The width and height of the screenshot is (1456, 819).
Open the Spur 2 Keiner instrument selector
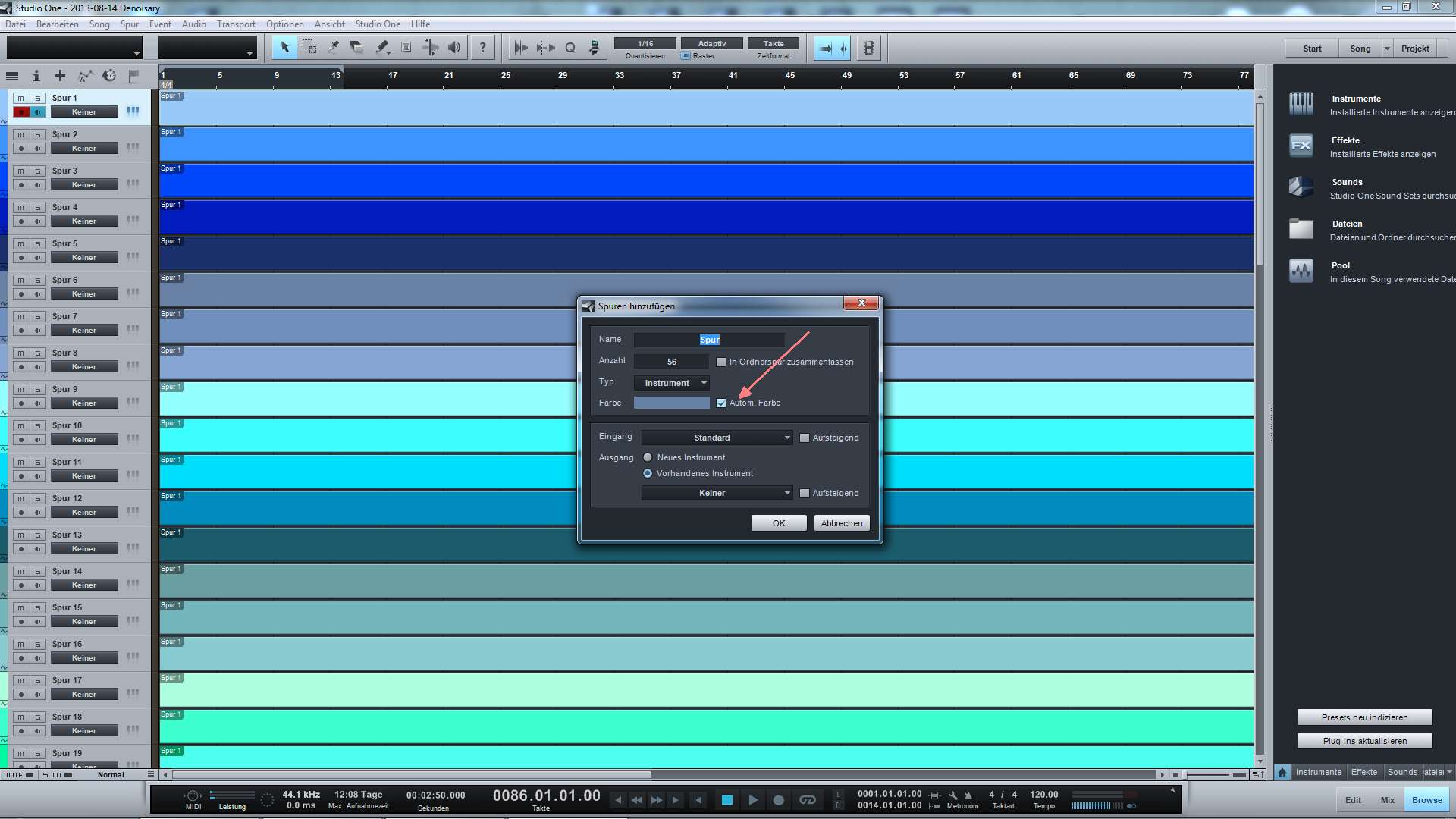tap(84, 148)
